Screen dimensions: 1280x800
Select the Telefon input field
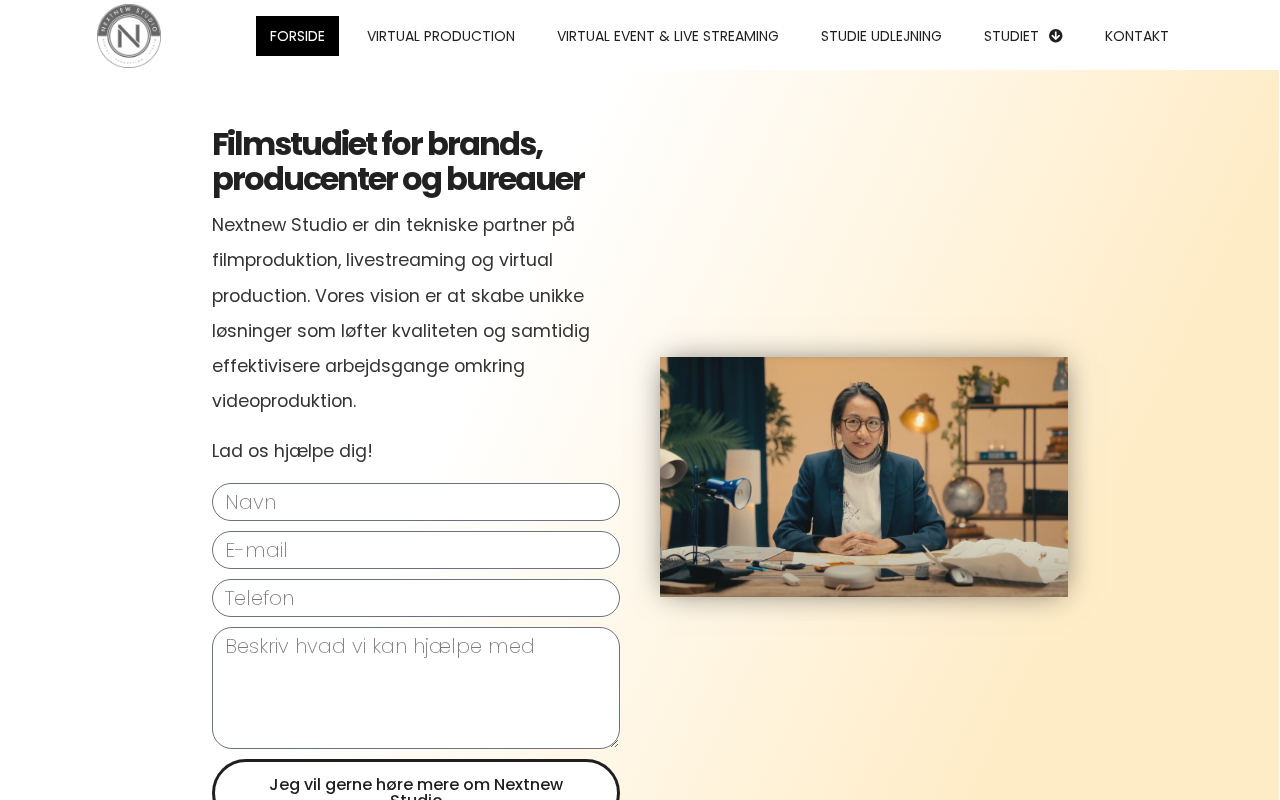(416, 598)
